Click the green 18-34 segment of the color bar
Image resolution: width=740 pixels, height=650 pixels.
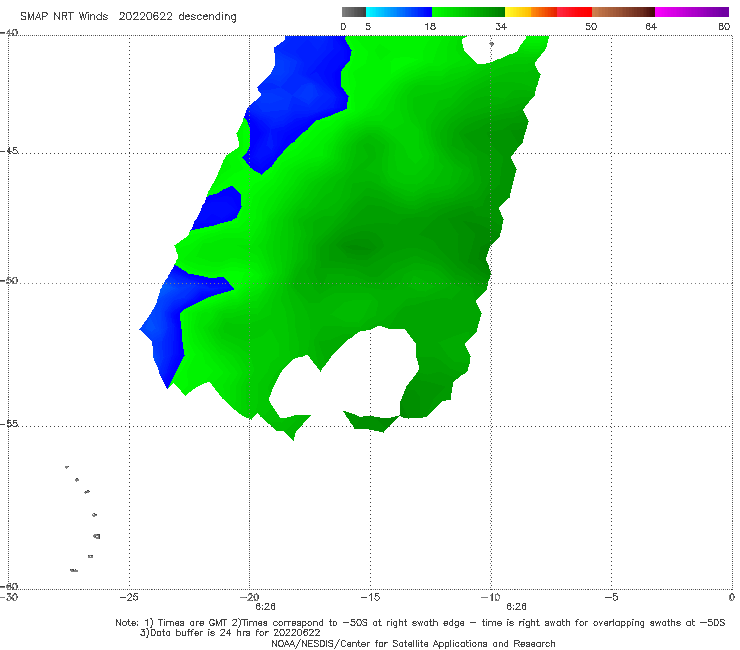pyautogui.click(x=468, y=12)
